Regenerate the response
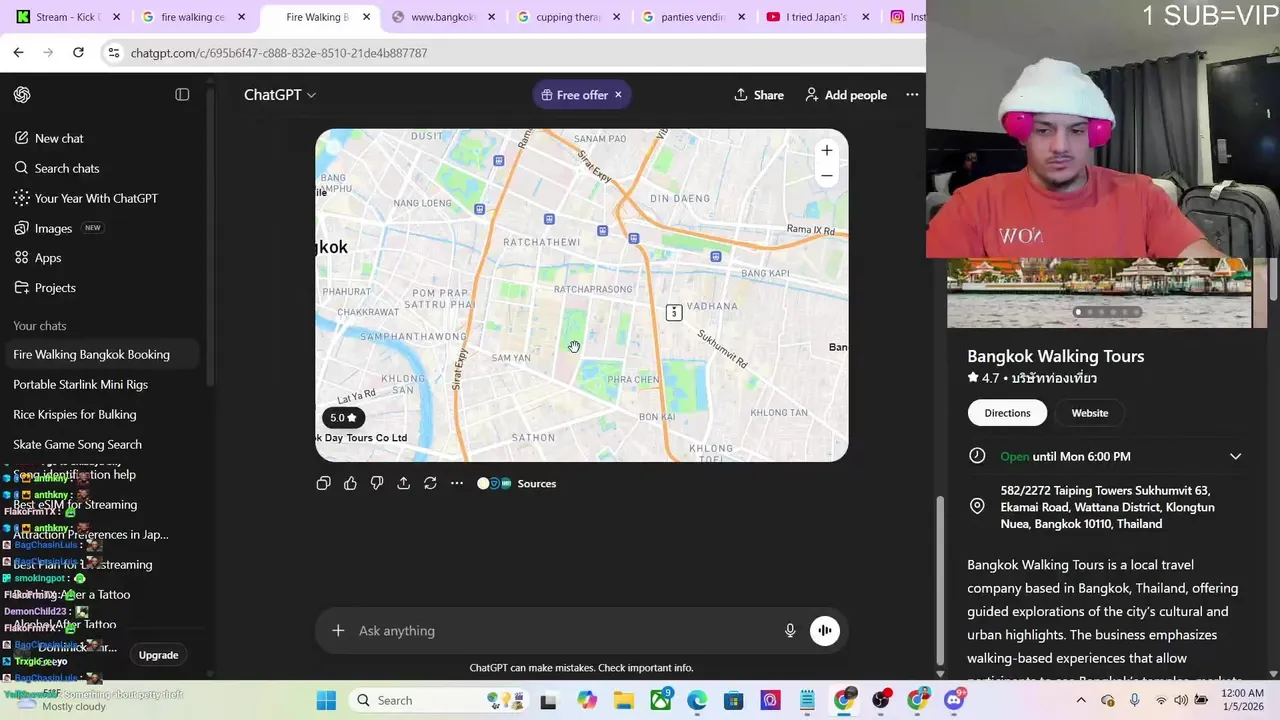1280x720 pixels. [430, 483]
